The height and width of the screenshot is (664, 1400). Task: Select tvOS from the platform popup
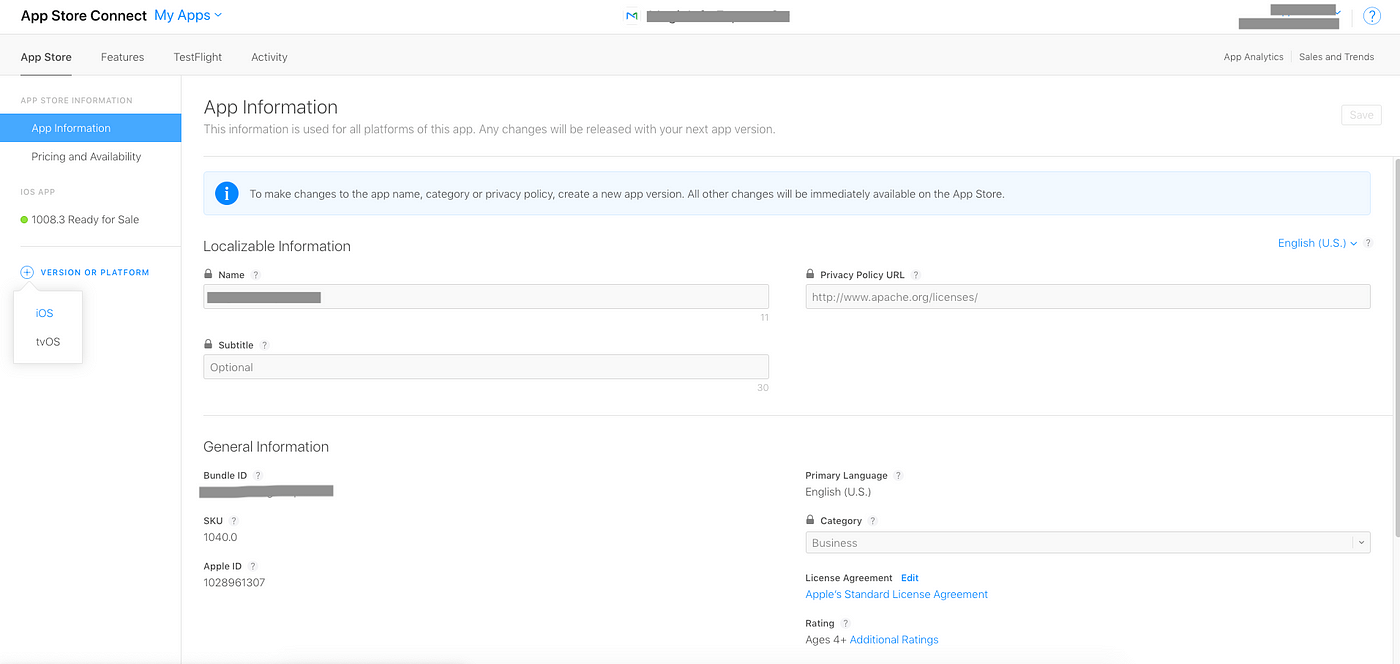click(x=48, y=342)
